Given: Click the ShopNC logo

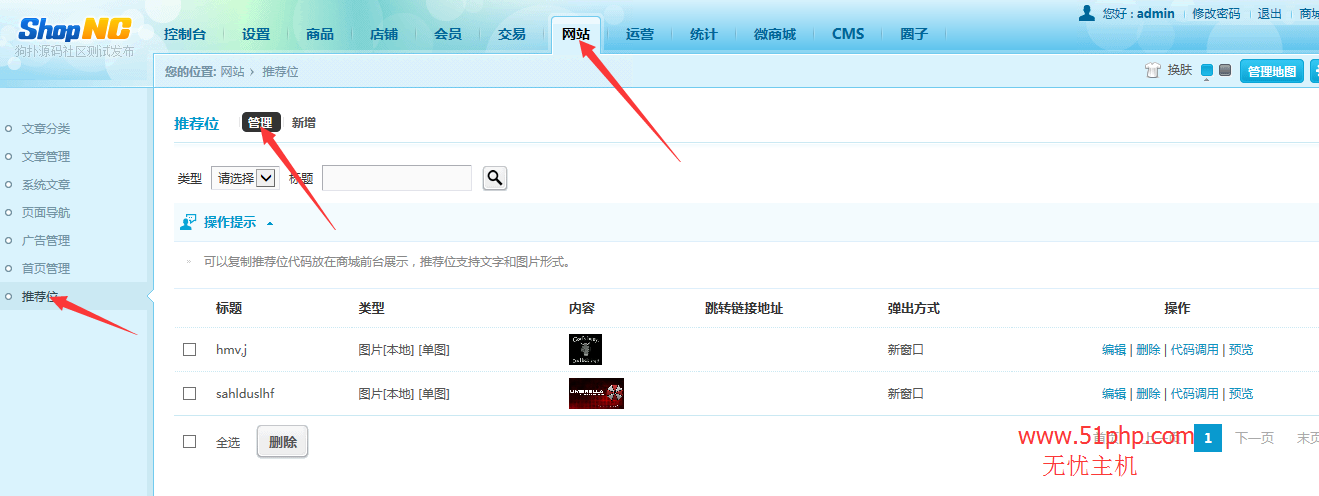Looking at the screenshot, I should pos(75,30).
